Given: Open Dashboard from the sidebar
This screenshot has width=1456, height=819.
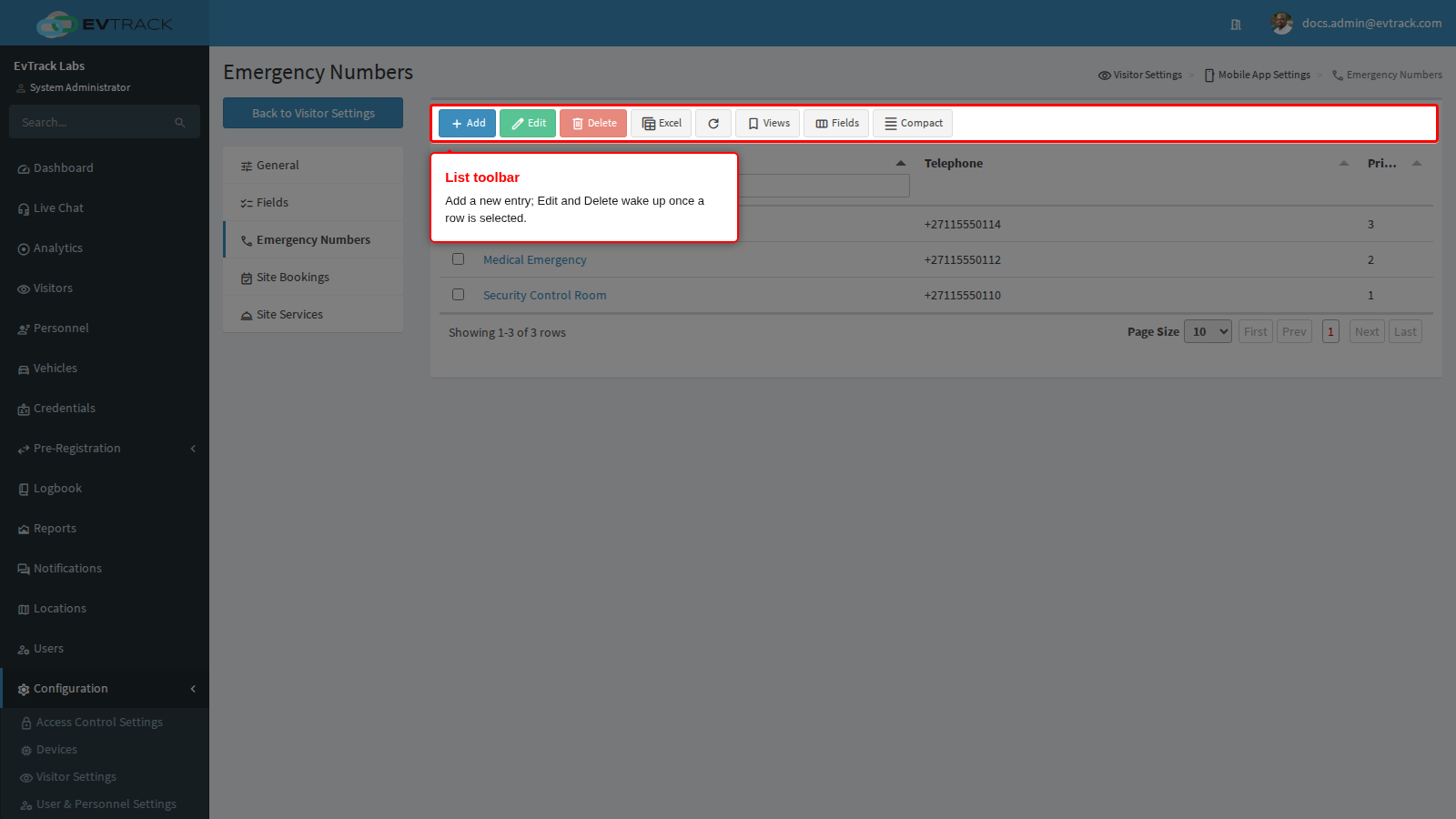Looking at the screenshot, I should click(x=105, y=168).
